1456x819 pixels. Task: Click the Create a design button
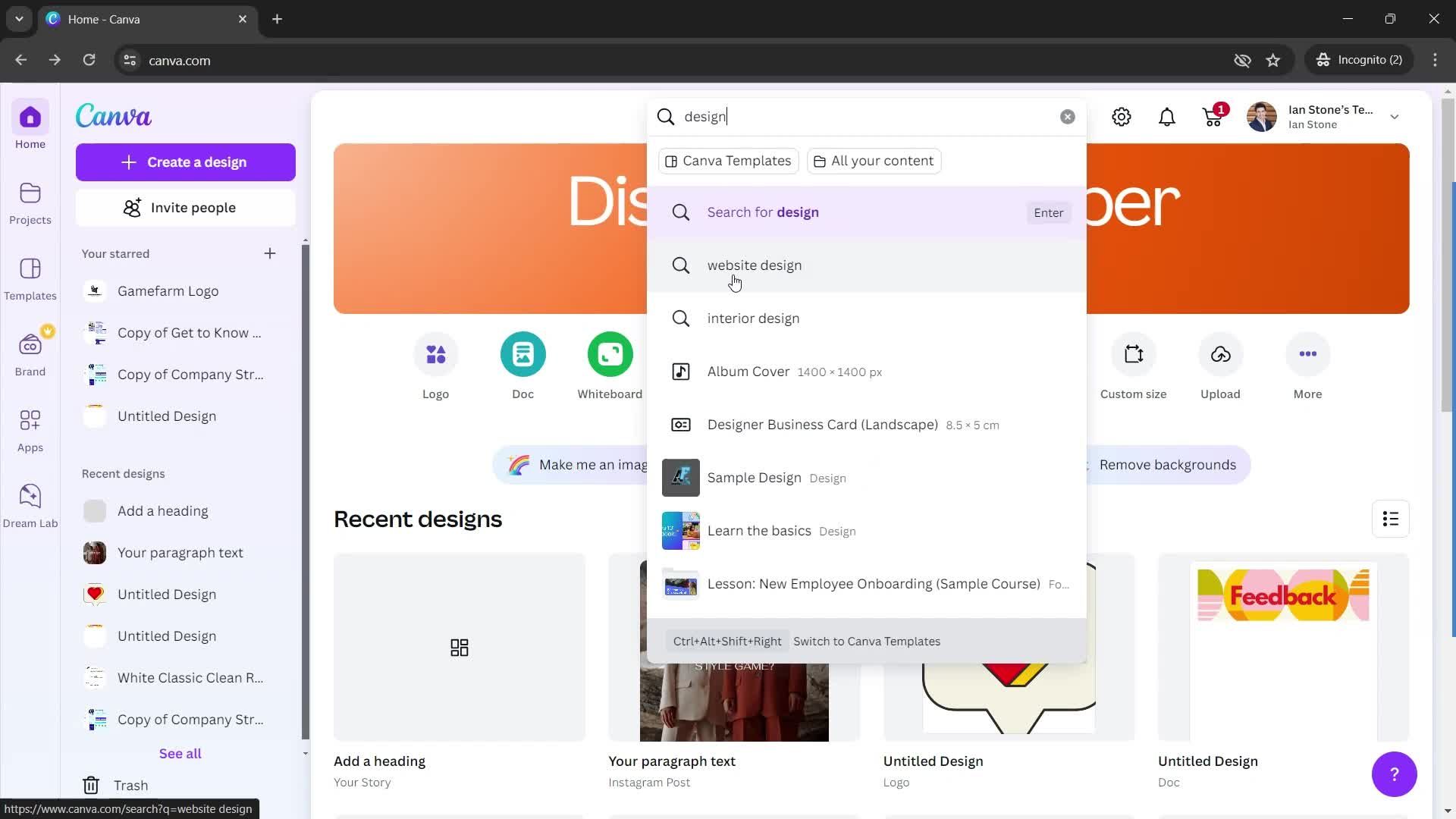[x=186, y=162]
